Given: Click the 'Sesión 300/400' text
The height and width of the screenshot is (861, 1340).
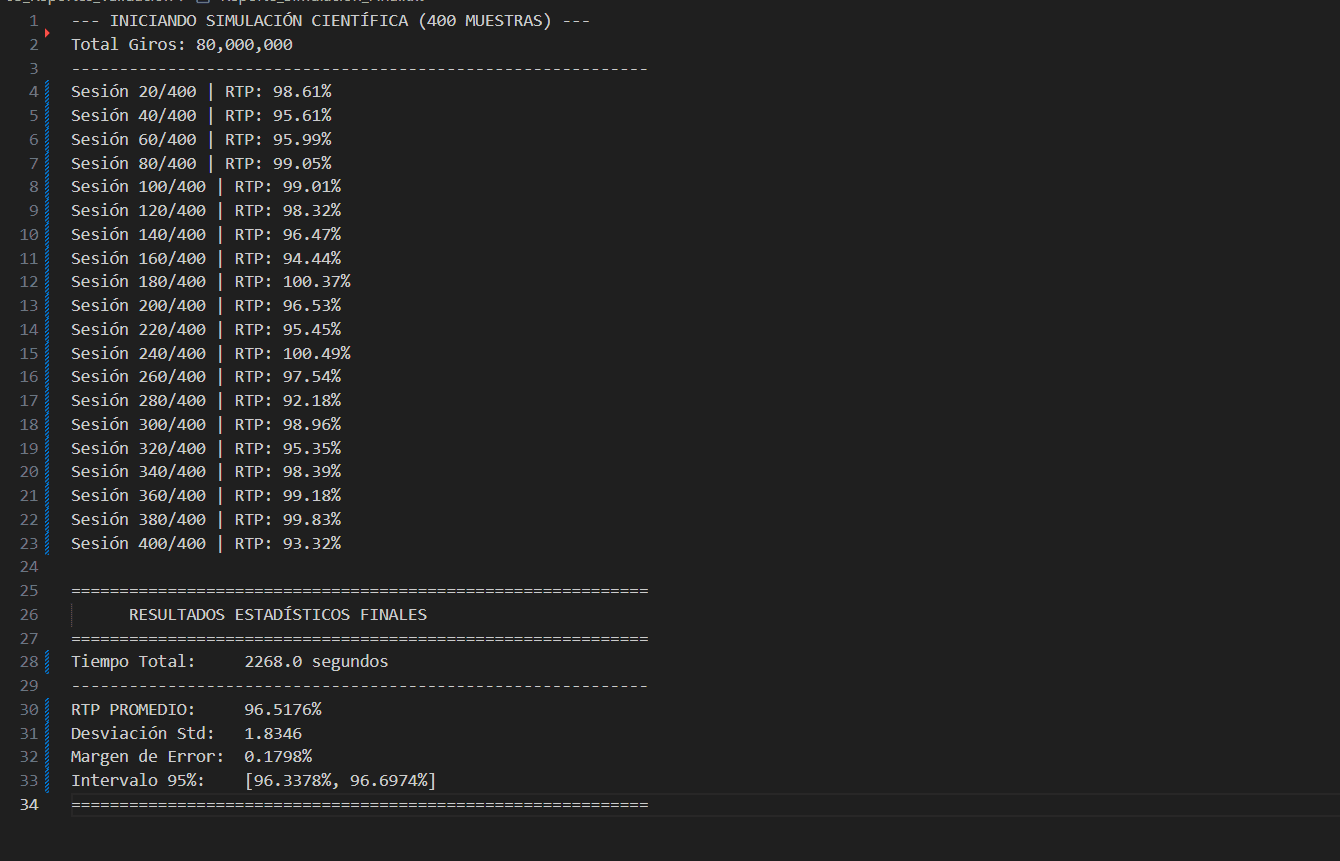Looking at the screenshot, I should click(x=139, y=425).
